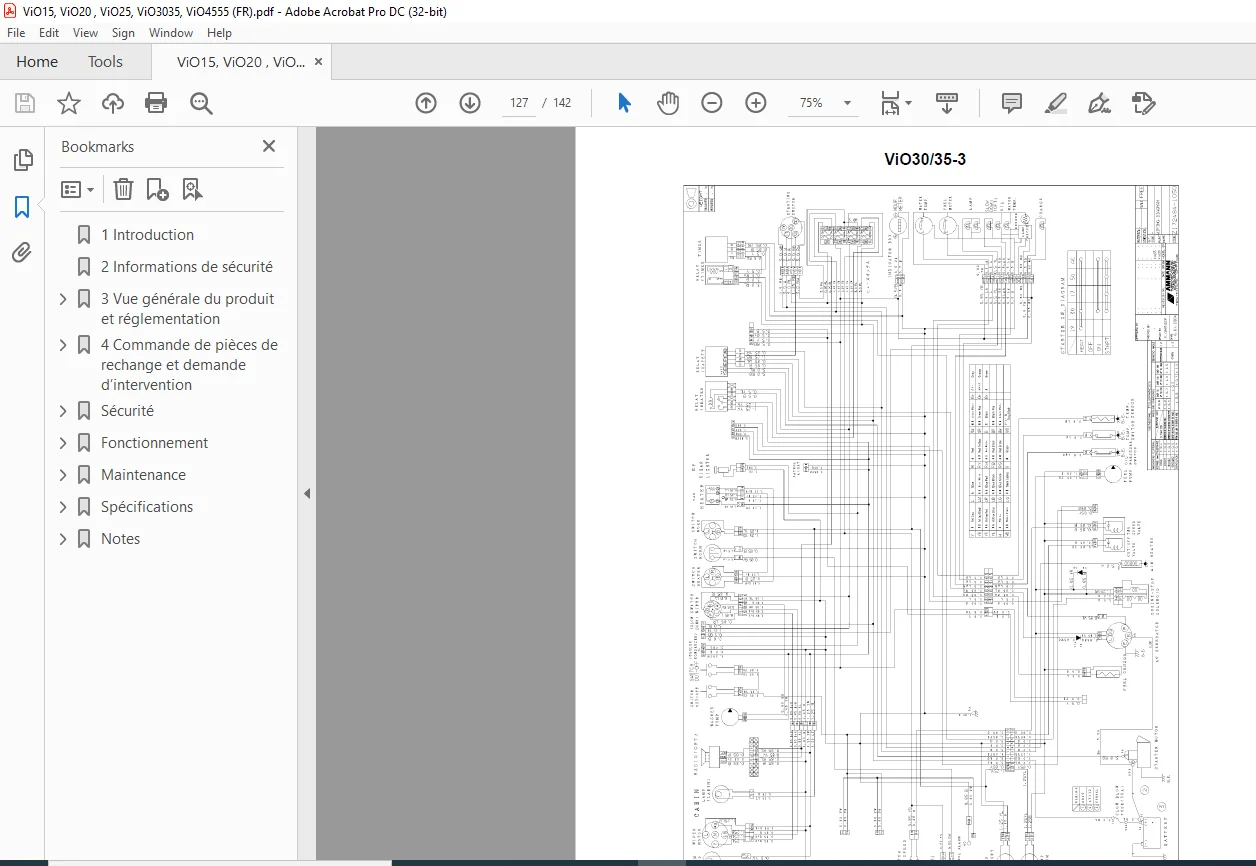Zoom in with the plus icon
Image resolution: width=1256 pixels, height=866 pixels.
pyautogui.click(x=756, y=103)
